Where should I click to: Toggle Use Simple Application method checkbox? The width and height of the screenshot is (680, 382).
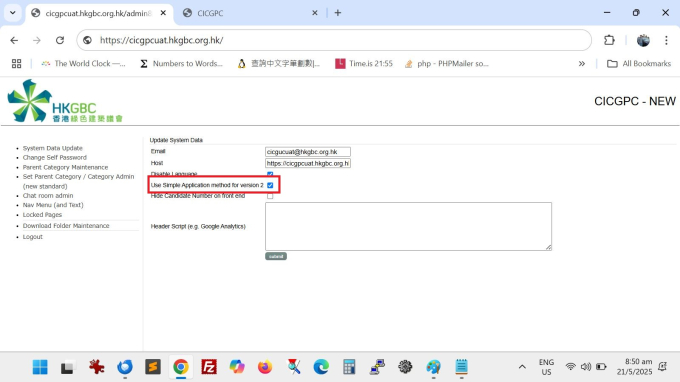(270, 185)
